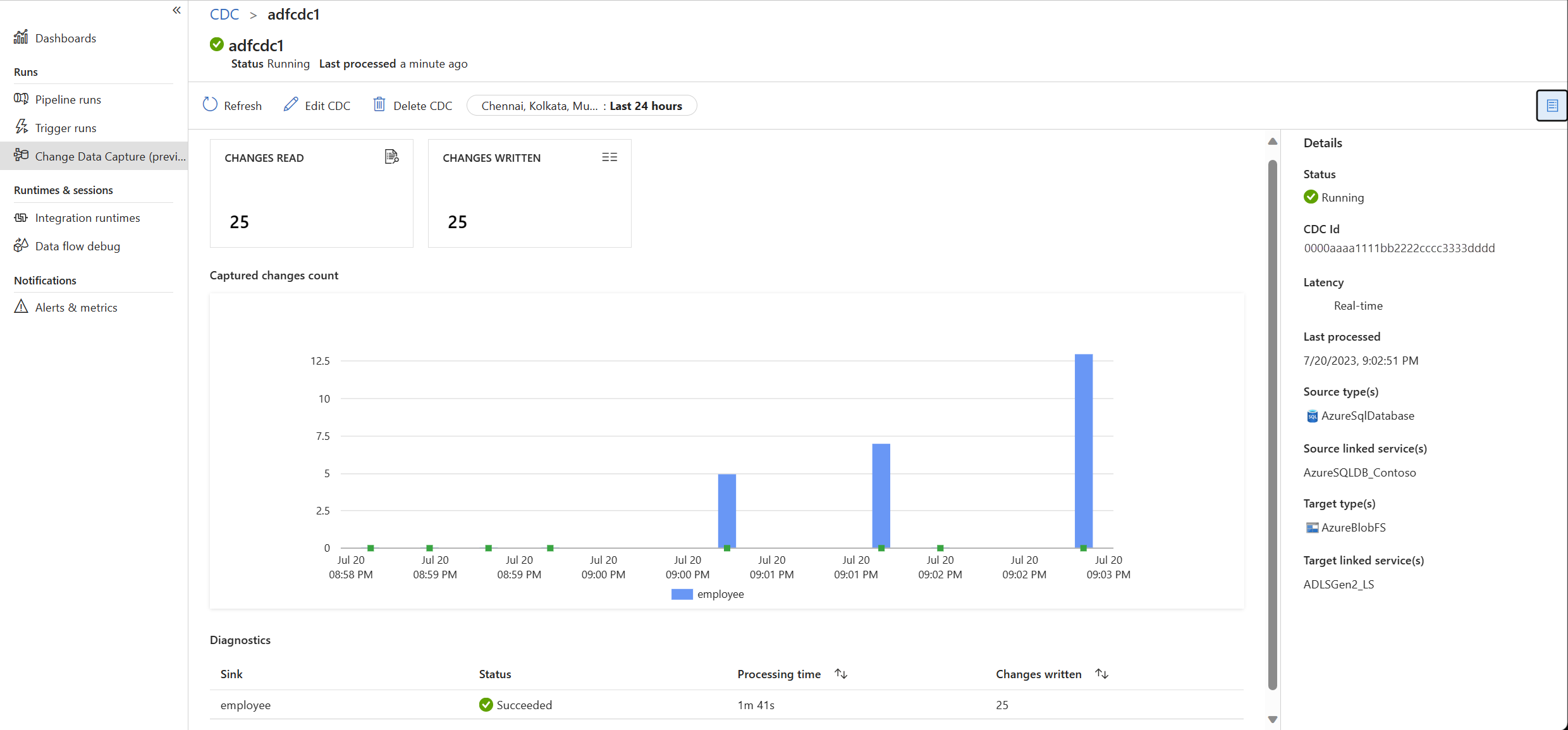The height and width of the screenshot is (730, 1568).
Task: Open the details panel via top-right icon
Action: tap(1552, 105)
